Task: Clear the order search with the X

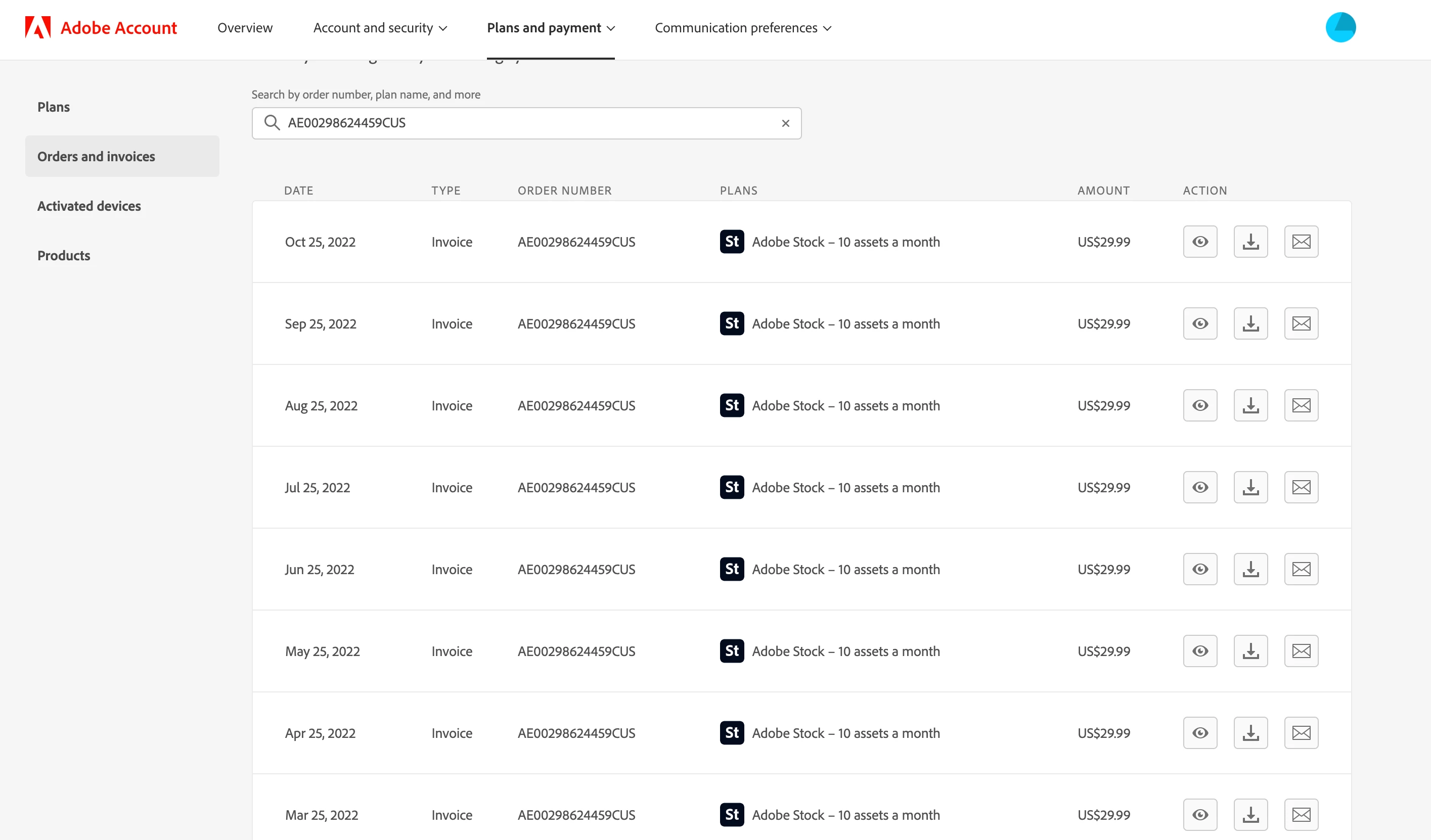Action: (x=785, y=123)
